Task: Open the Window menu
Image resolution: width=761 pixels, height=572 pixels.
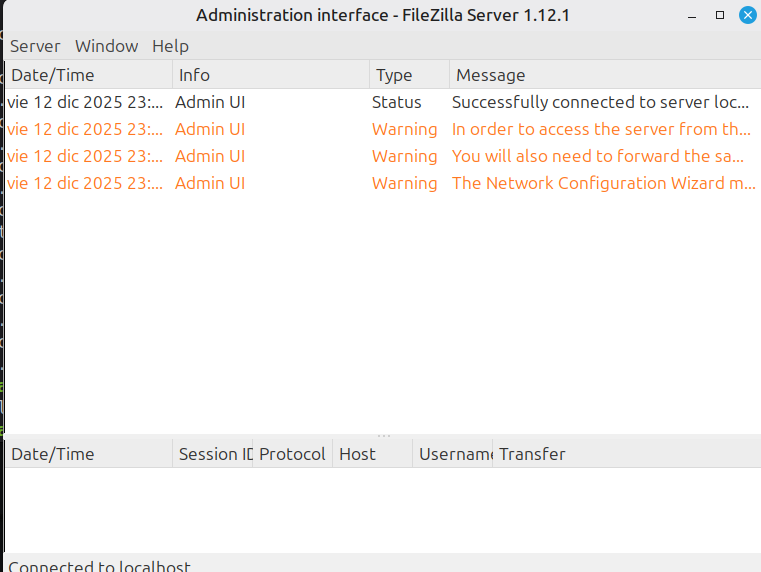Action: click(x=106, y=46)
